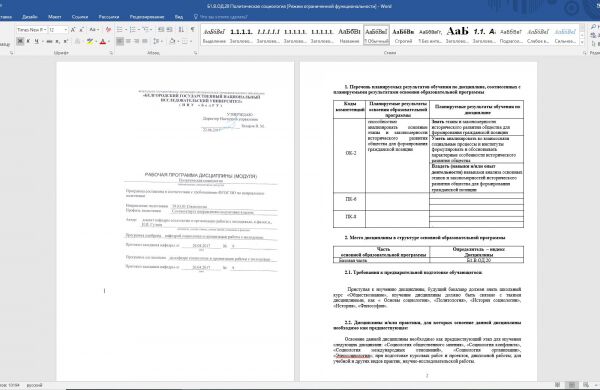Apply paragraph shading with the bucket icon
This screenshot has height=390, width=600.
click(172, 41)
